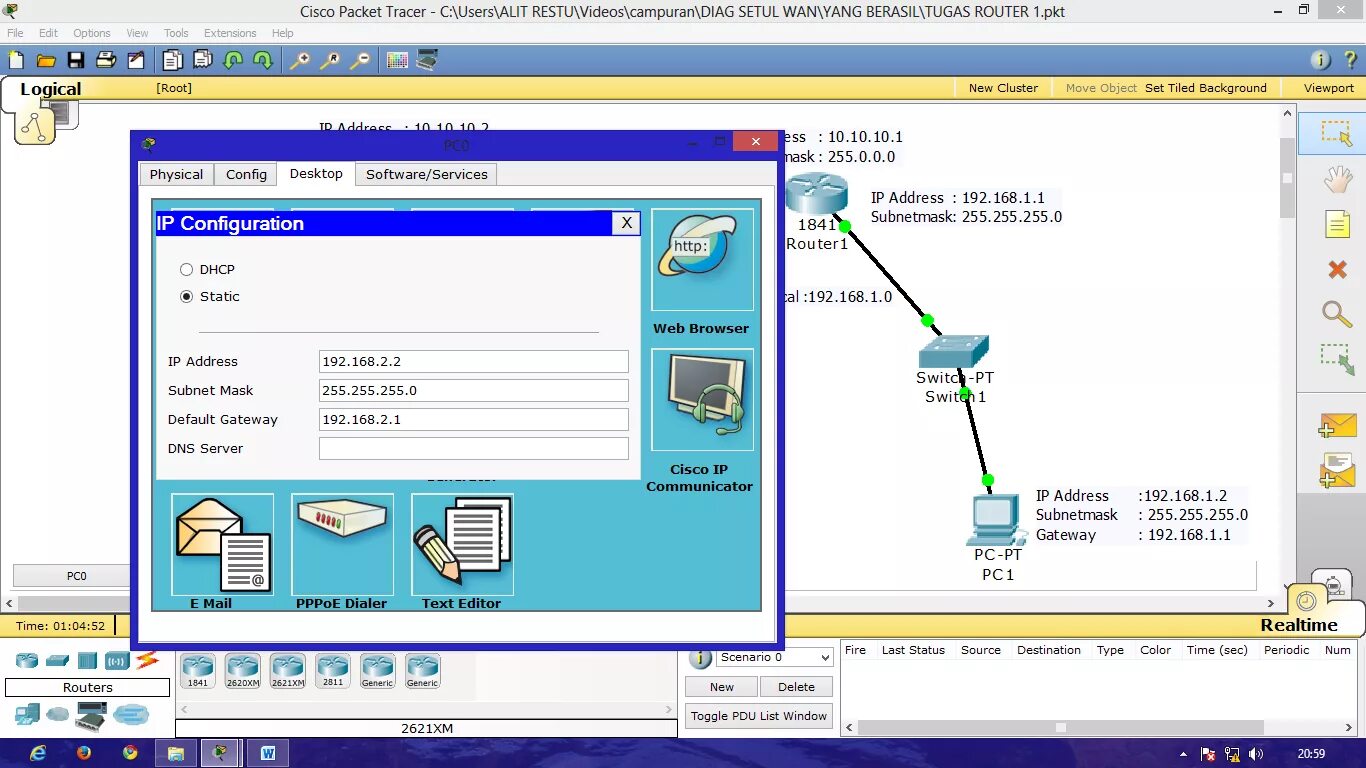Click the IP Address input field

(x=474, y=362)
